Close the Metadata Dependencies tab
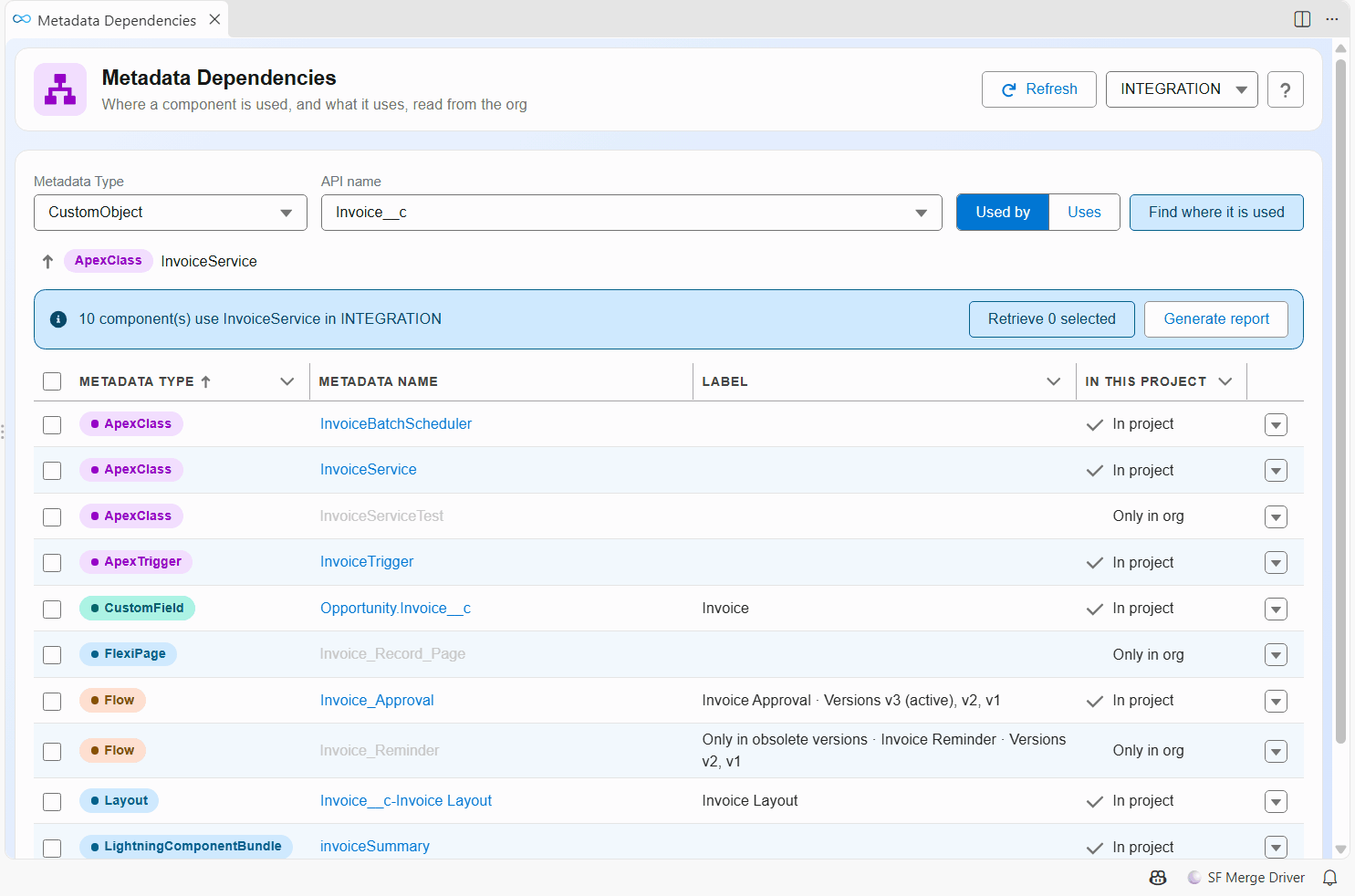The width and height of the screenshot is (1355, 896). pyautogui.click(x=214, y=19)
